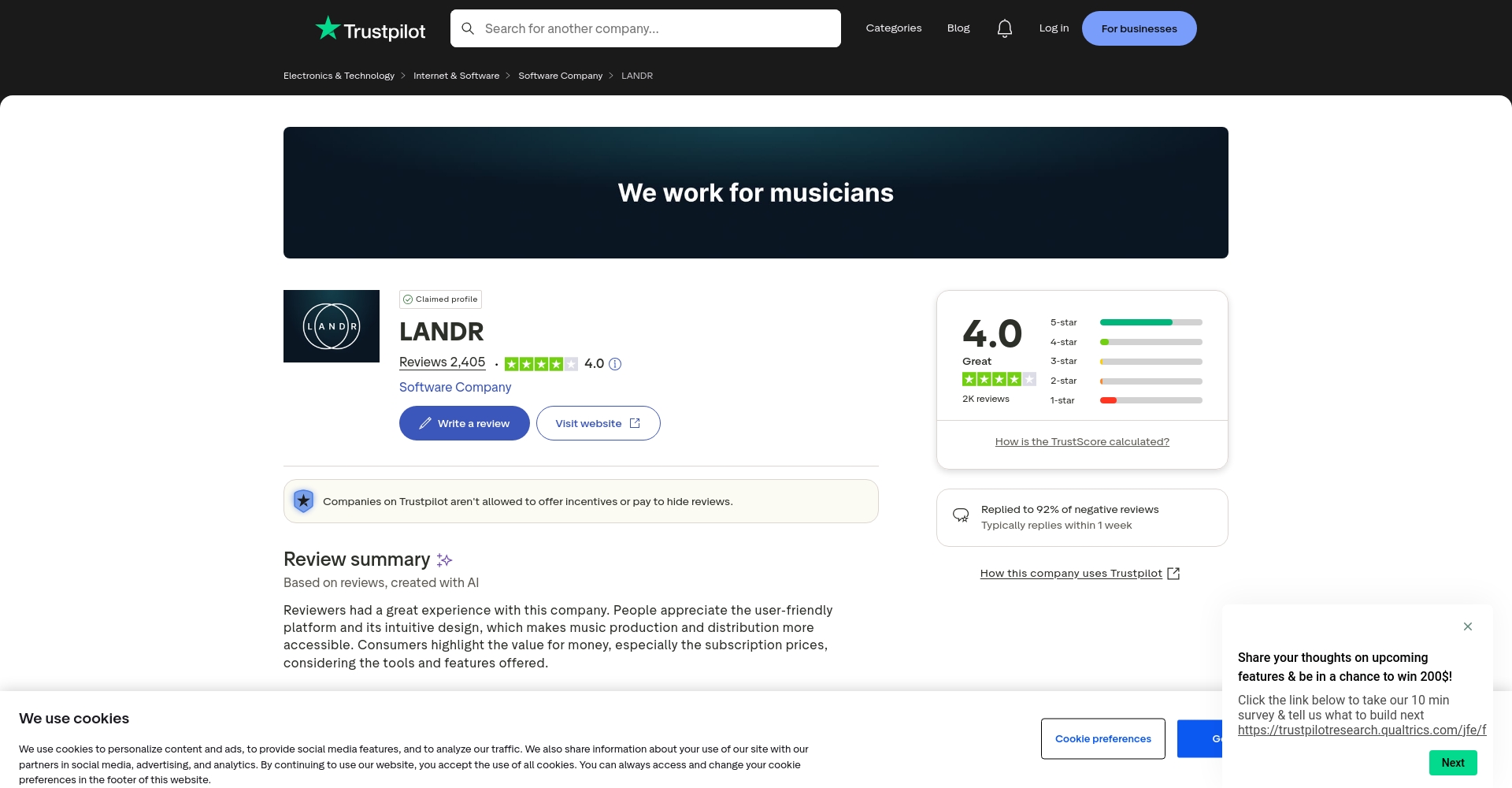Click the shield star icon in notice

(x=303, y=501)
